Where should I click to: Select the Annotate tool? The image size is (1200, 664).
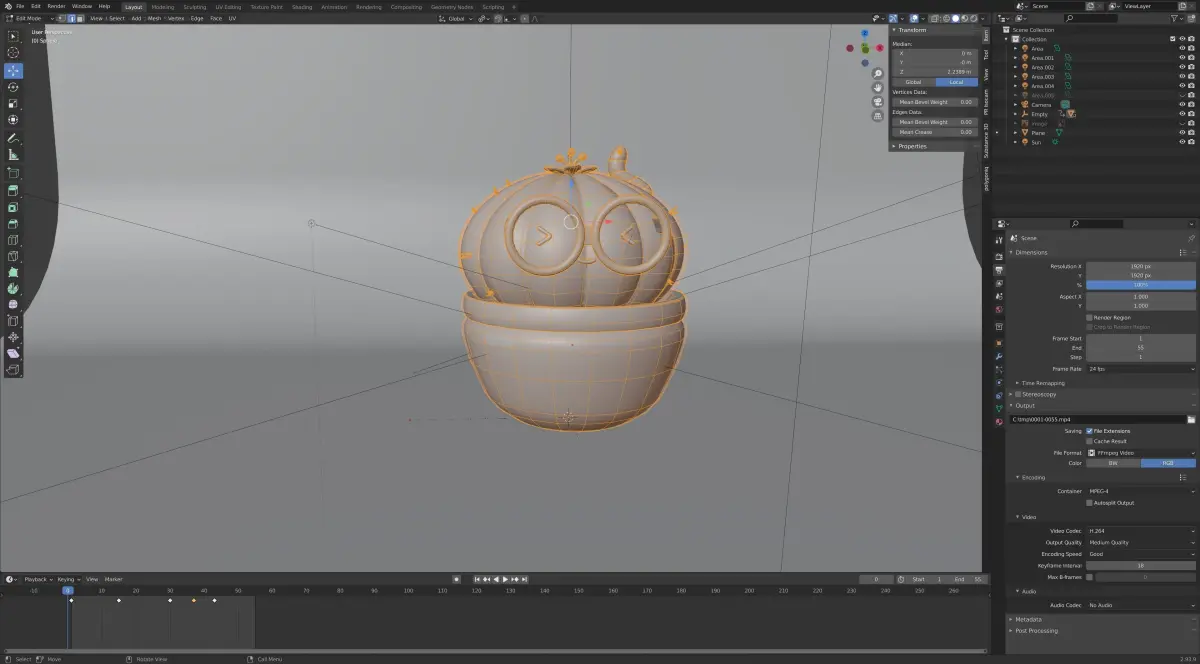click(13, 138)
